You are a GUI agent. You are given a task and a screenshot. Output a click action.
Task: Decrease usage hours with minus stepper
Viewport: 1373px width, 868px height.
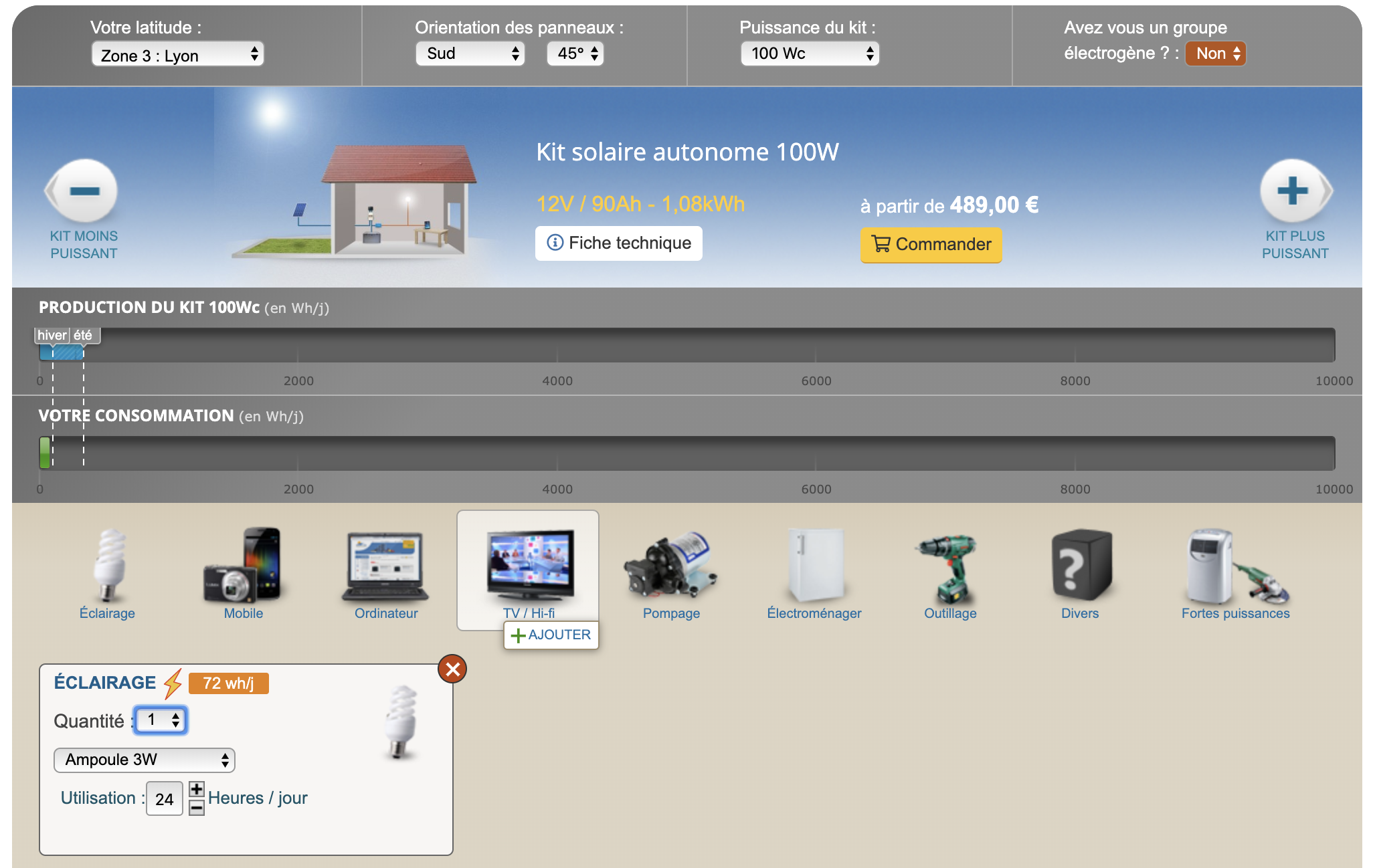pyautogui.click(x=196, y=808)
